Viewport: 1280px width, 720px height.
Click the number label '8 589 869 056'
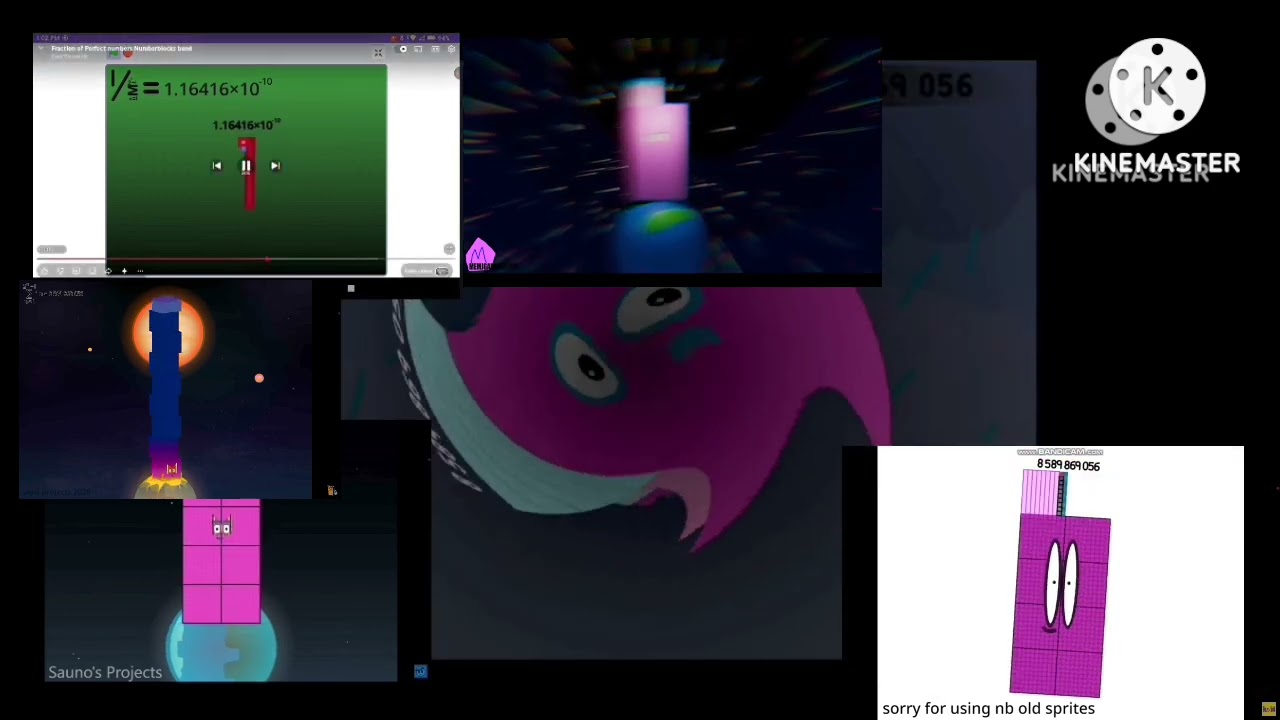pos(1068,465)
